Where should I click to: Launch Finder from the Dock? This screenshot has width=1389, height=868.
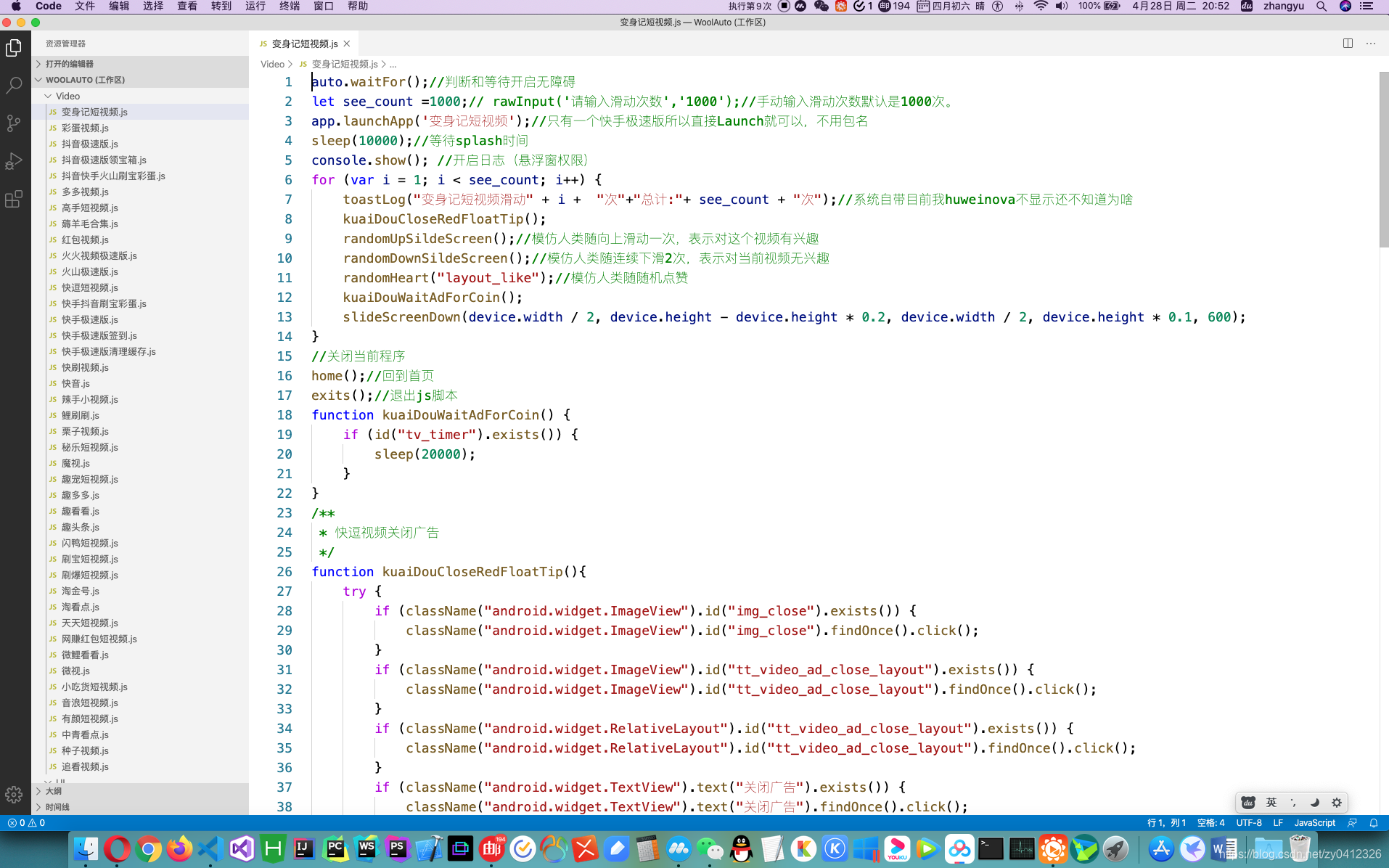click(x=86, y=848)
